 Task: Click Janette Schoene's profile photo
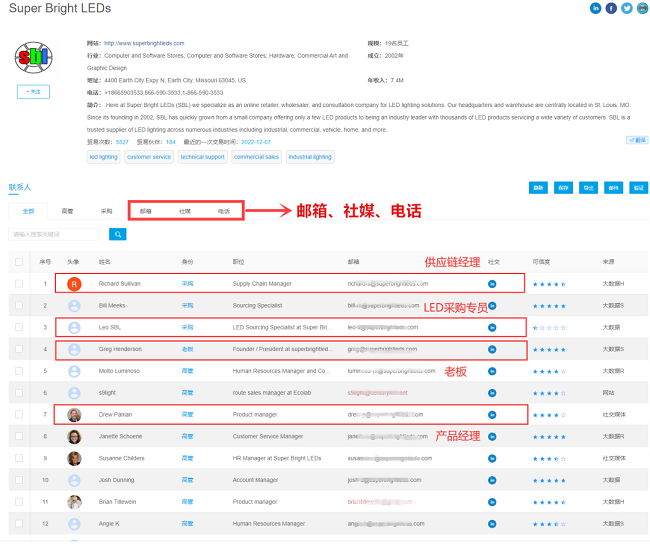(74, 437)
